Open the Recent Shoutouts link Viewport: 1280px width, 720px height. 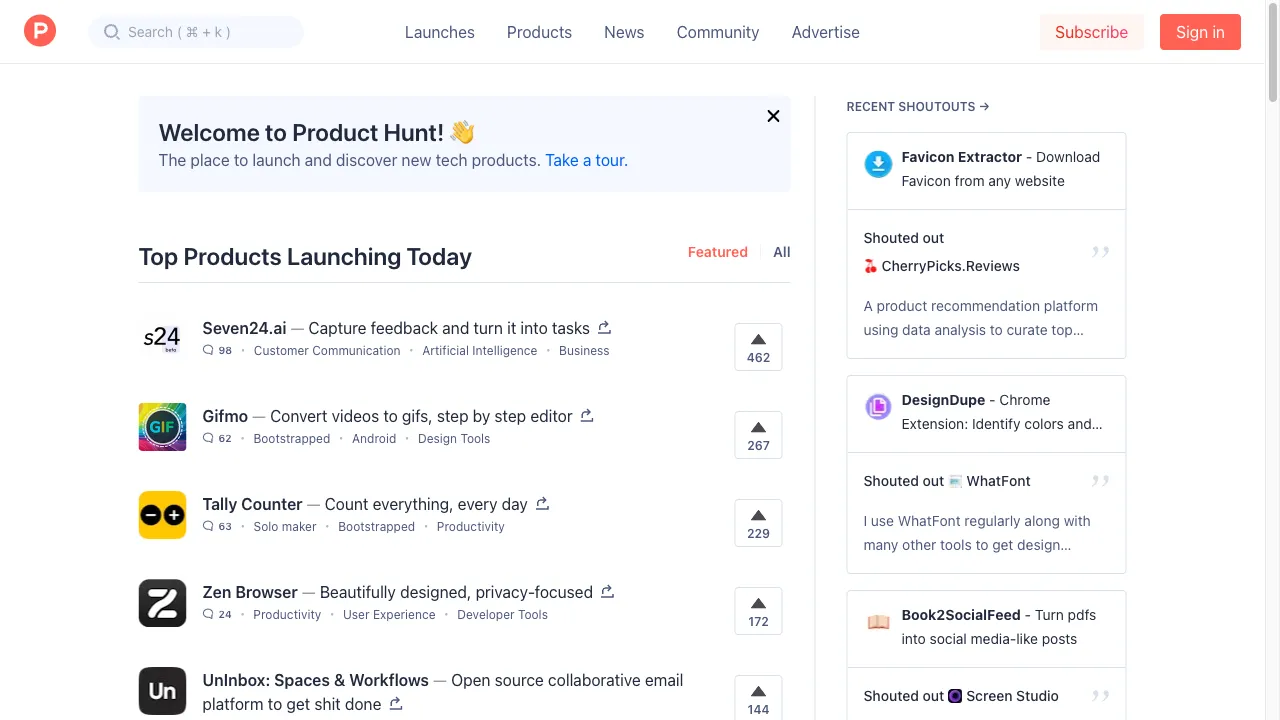pyautogui.click(x=918, y=106)
